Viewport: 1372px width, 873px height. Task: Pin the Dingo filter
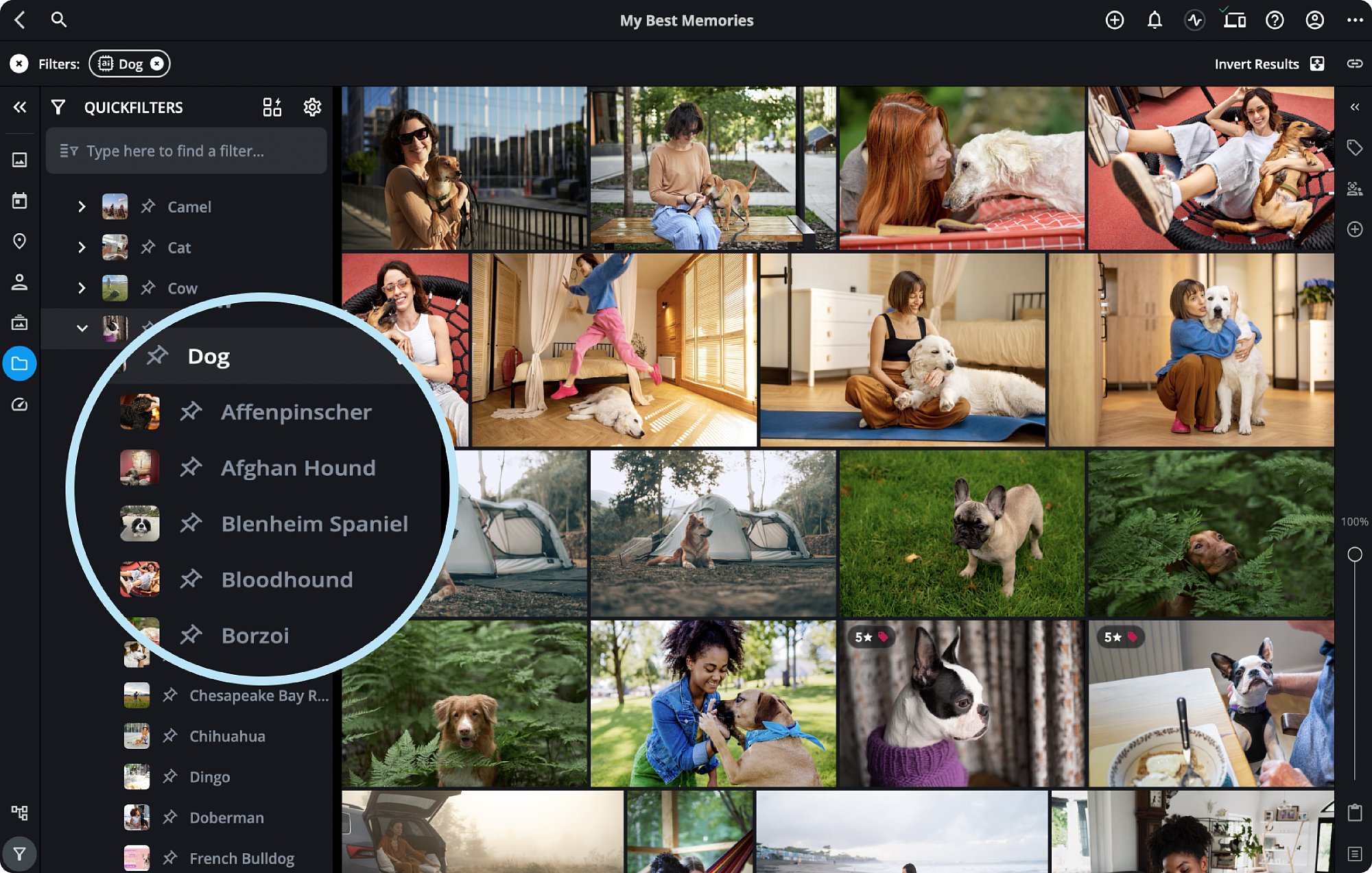(x=170, y=777)
